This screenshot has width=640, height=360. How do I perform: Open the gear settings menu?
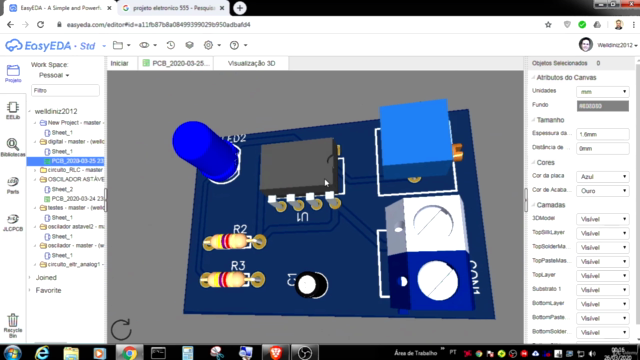[x=209, y=45]
